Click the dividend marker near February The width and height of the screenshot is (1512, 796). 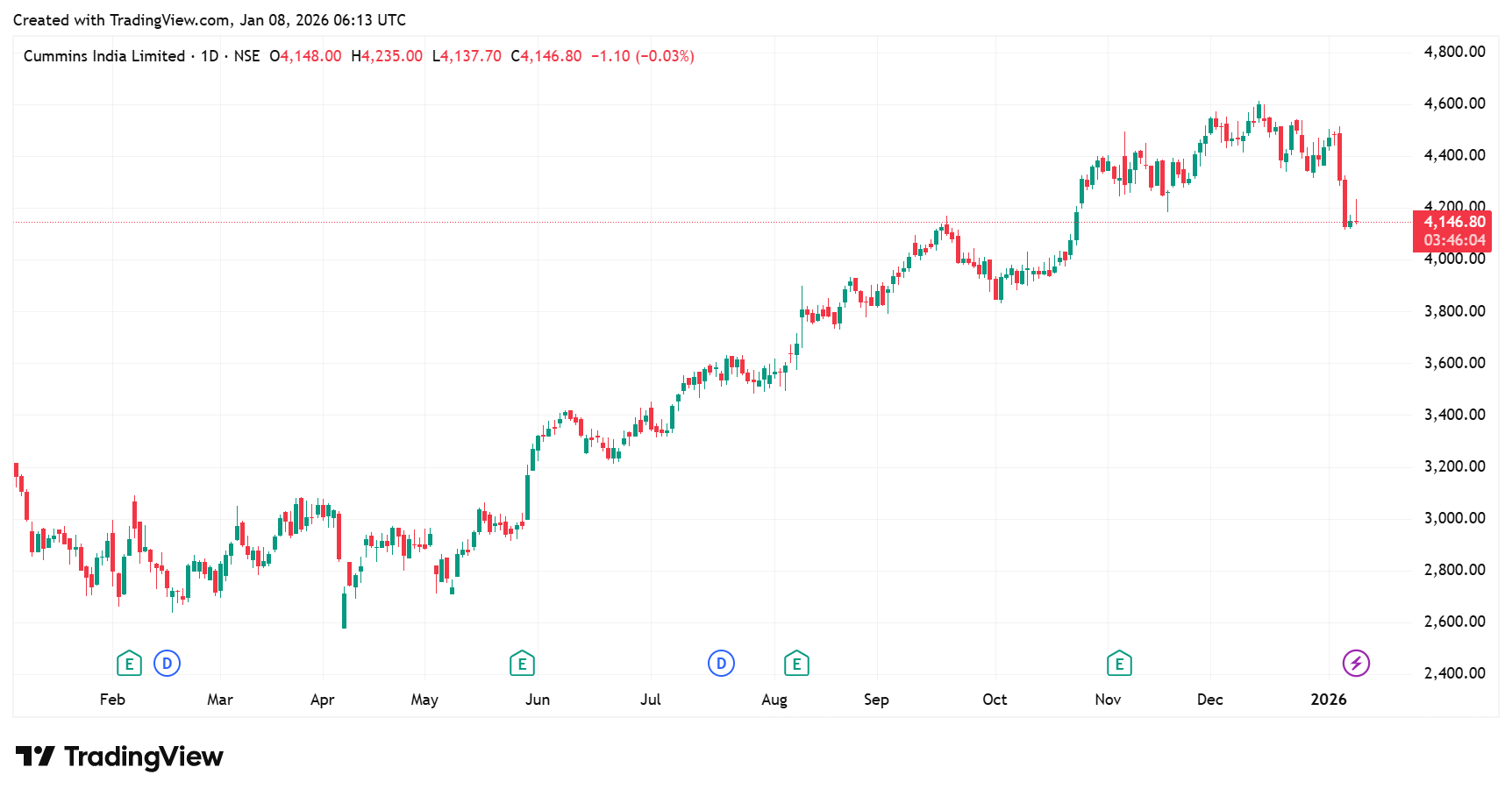(167, 664)
